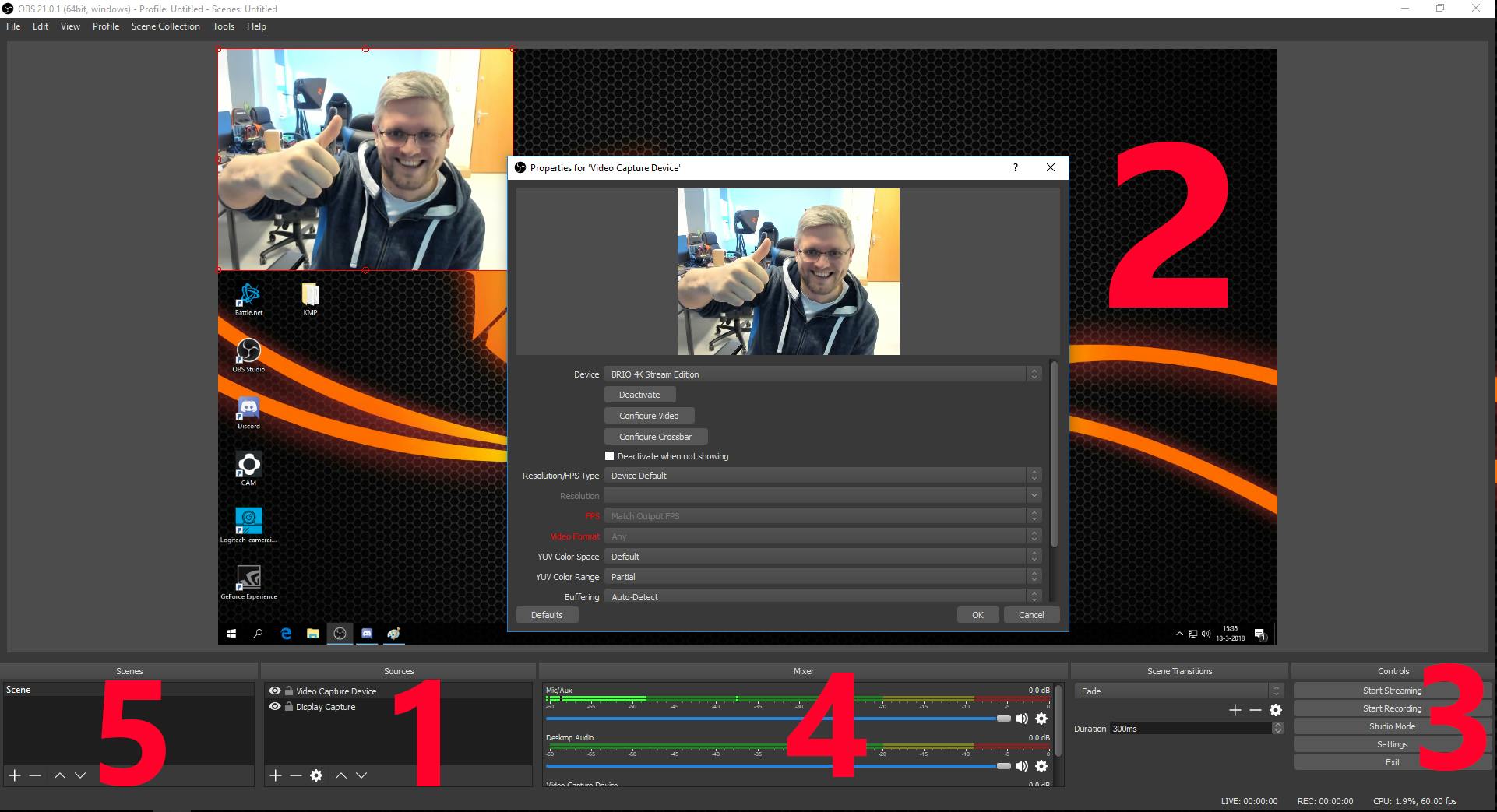Click the Configure Crossbar button
Viewport: 1497px width, 812px height.
click(x=656, y=437)
